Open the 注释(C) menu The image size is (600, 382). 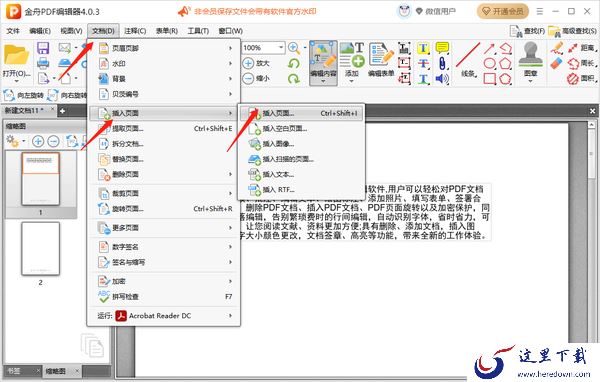(135, 31)
